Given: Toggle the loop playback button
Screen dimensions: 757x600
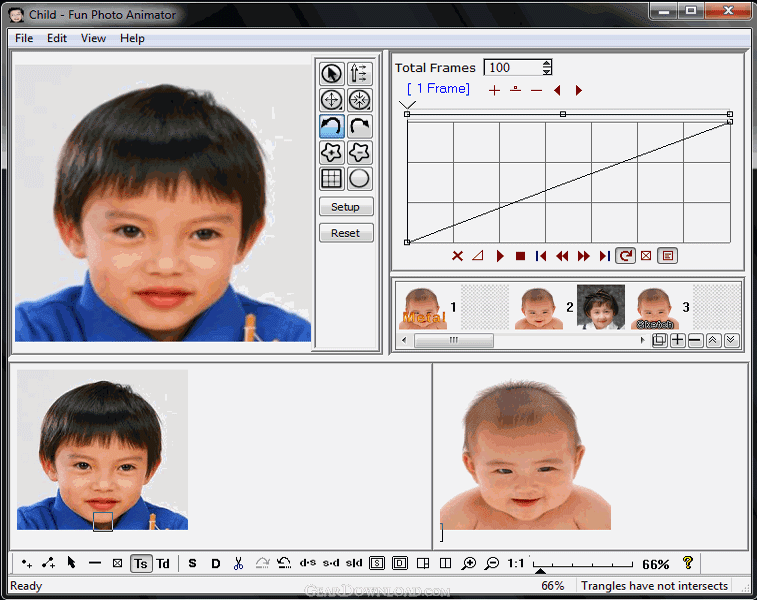Looking at the screenshot, I should coord(625,256).
